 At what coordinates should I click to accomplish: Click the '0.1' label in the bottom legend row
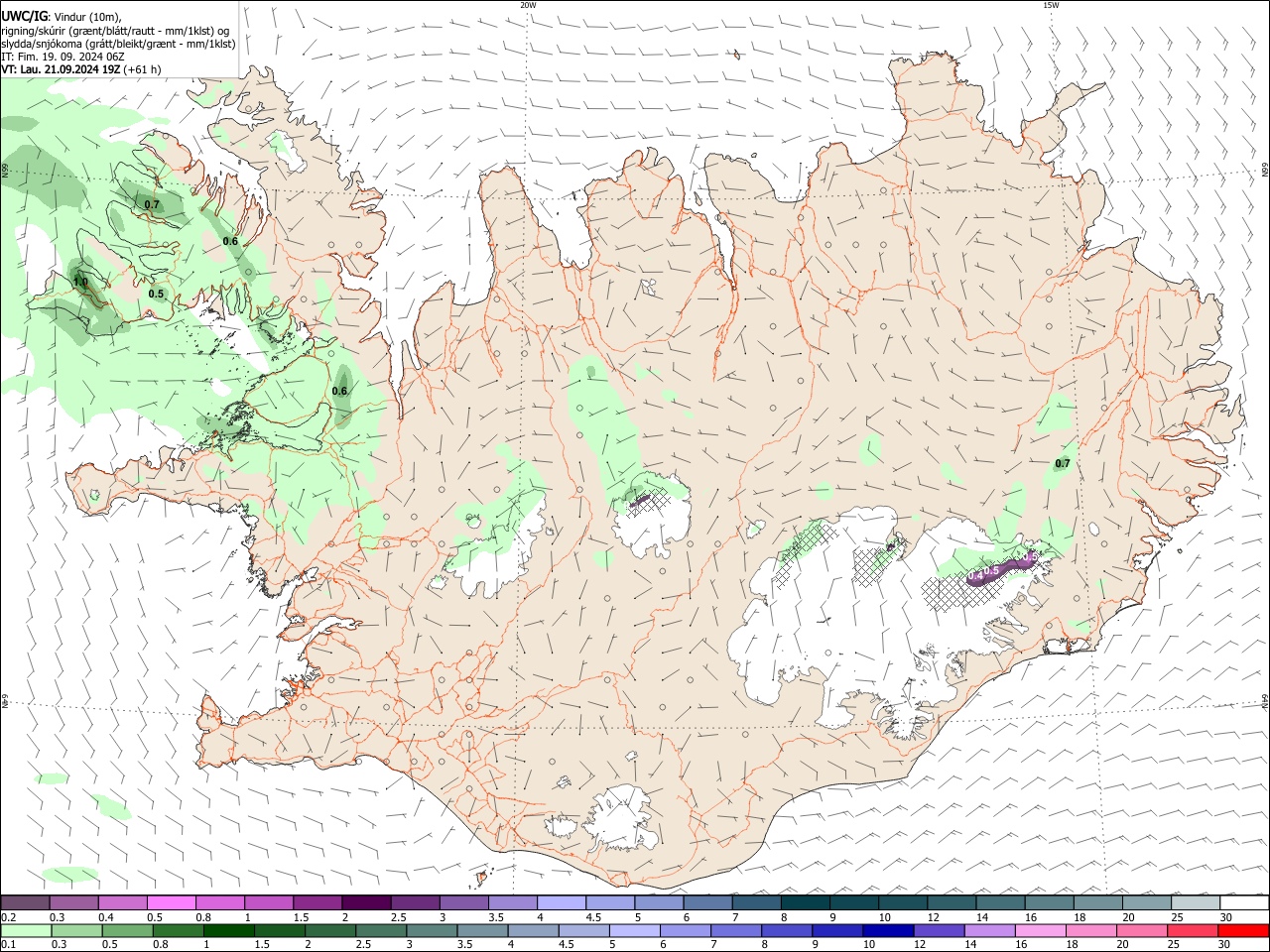(x=7, y=945)
